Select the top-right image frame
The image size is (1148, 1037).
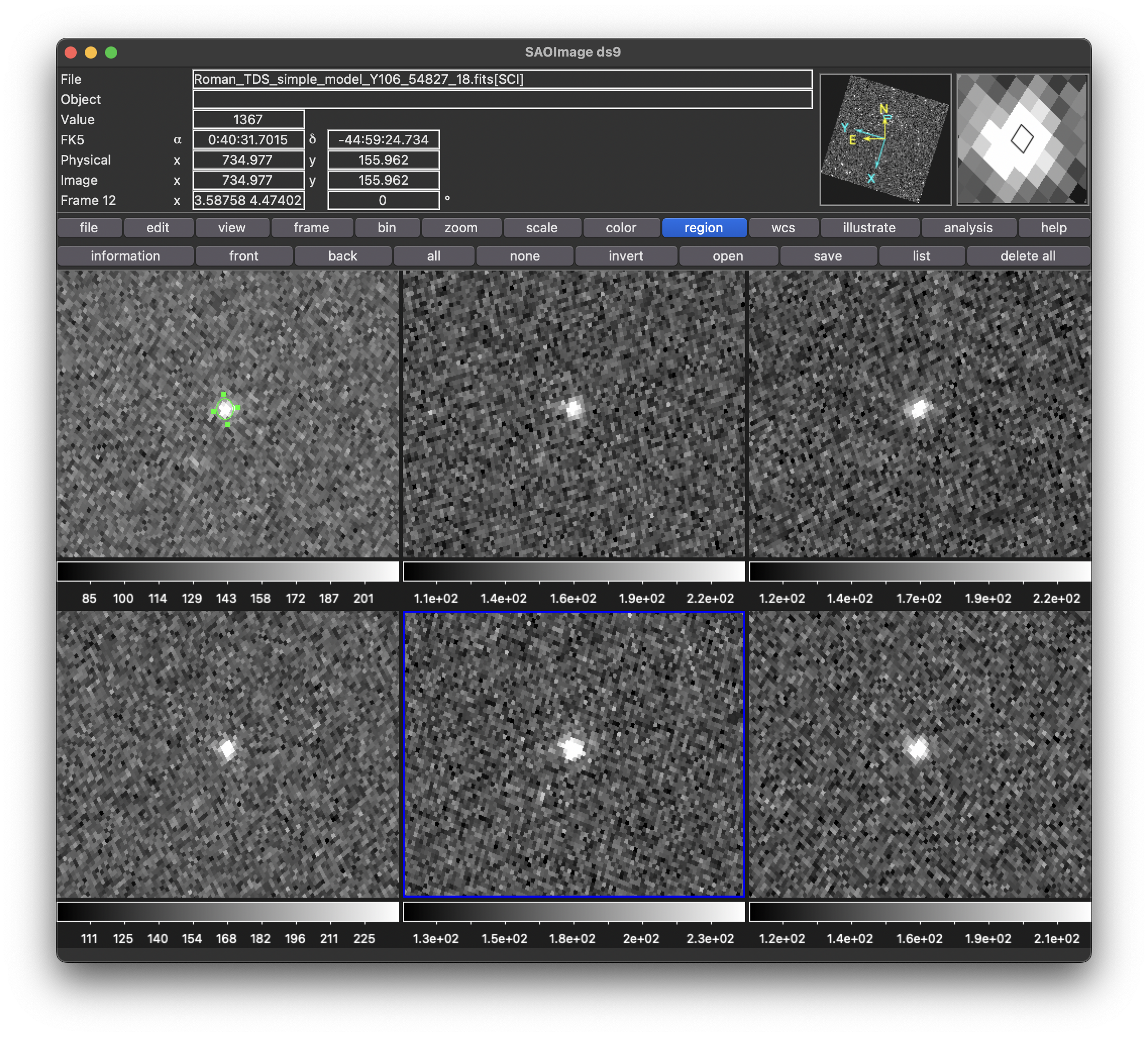point(920,414)
